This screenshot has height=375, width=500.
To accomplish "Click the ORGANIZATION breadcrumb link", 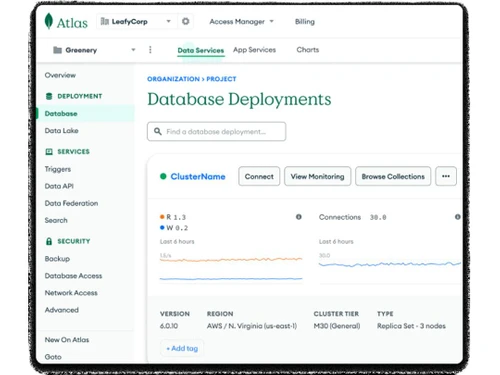I will [173, 79].
